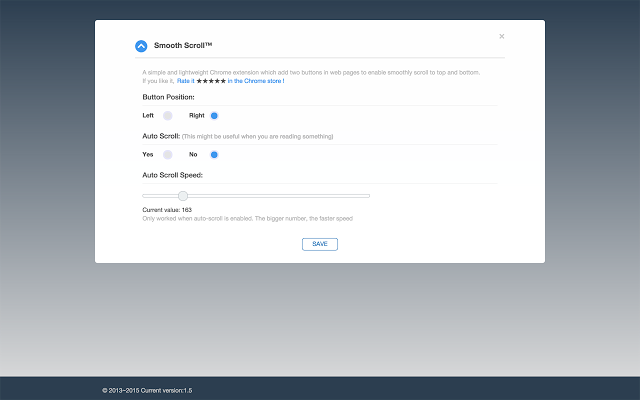The height and width of the screenshot is (400, 640).
Task: Click the five-star rating icons
Action: click(x=211, y=81)
